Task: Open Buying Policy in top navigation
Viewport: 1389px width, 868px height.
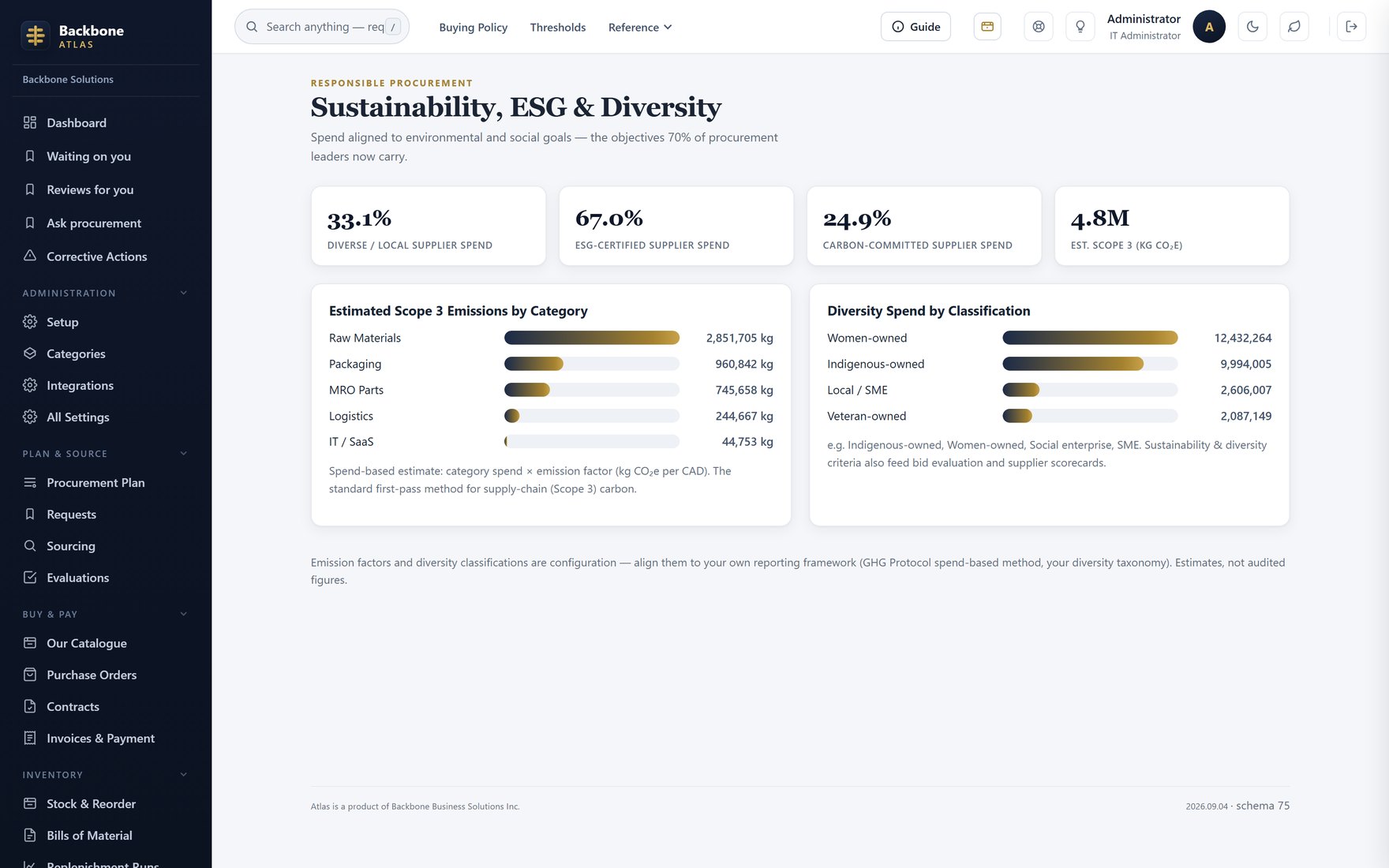Action: click(474, 27)
